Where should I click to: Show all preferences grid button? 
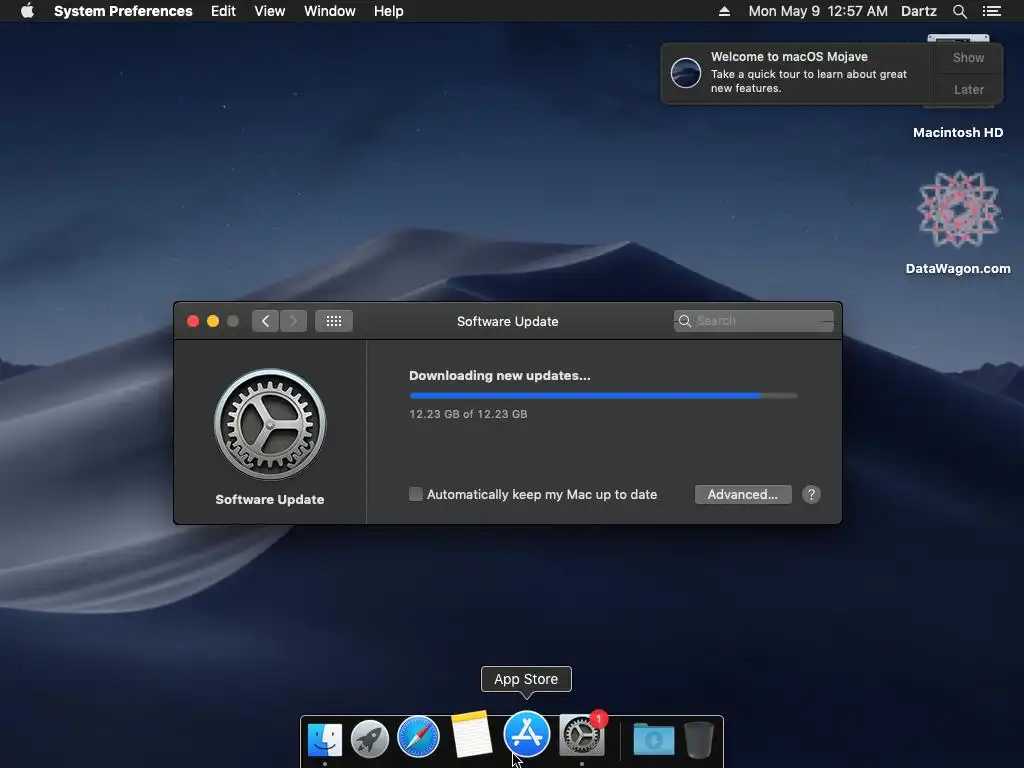334,321
